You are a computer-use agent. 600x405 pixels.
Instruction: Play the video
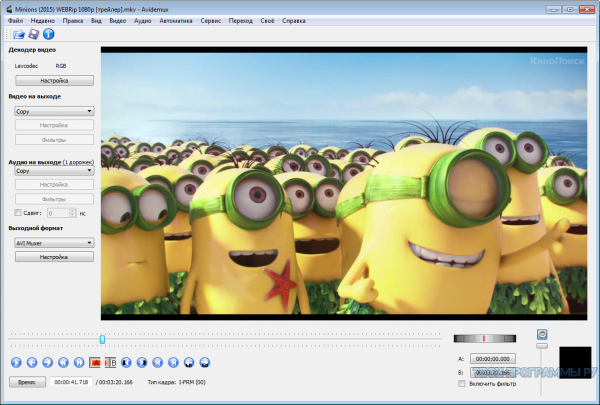(x=16, y=362)
